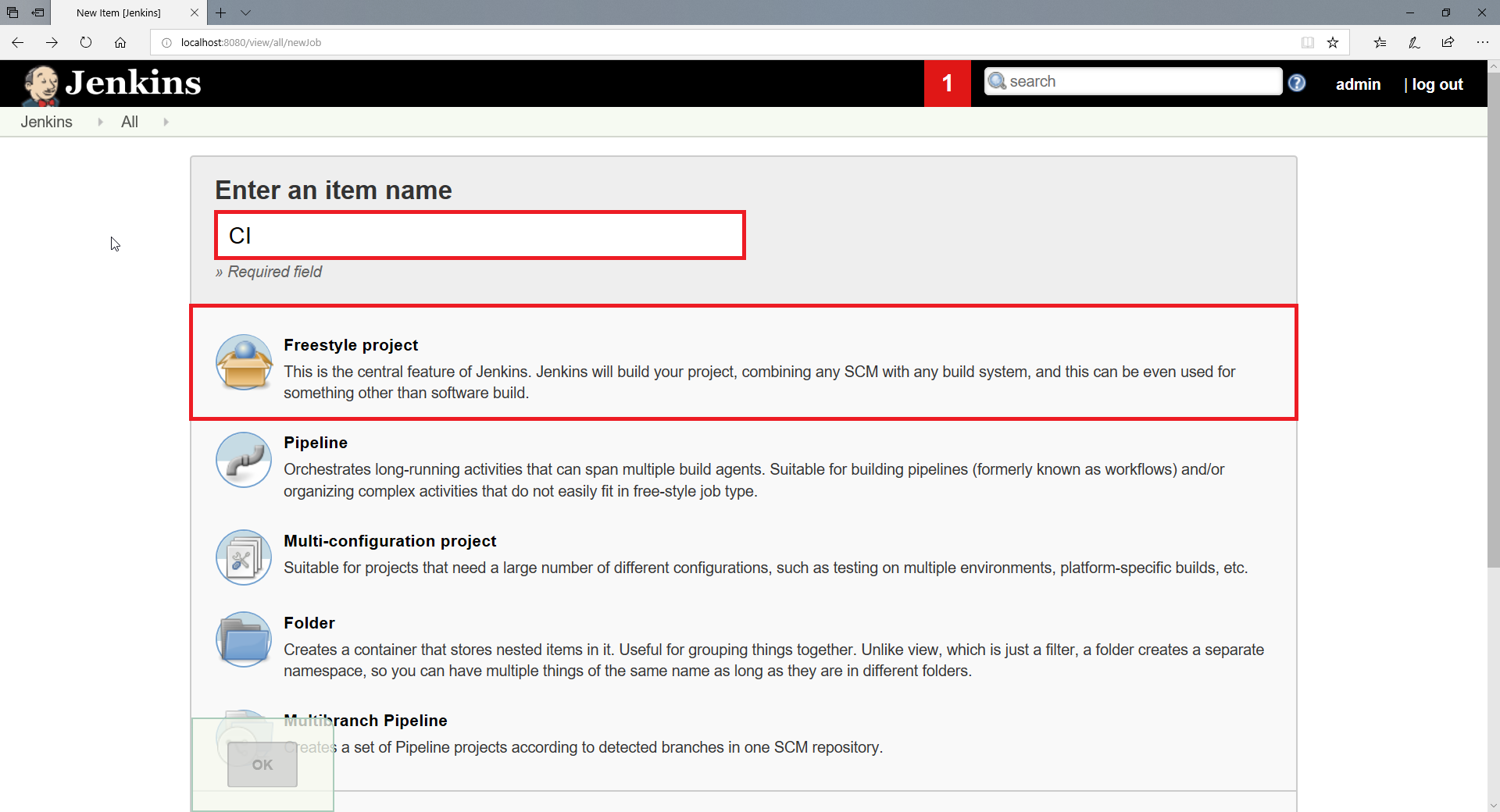This screenshot has height=812, width=1500.
Task: Open a new browser tab
Action: tap(221, 12)
